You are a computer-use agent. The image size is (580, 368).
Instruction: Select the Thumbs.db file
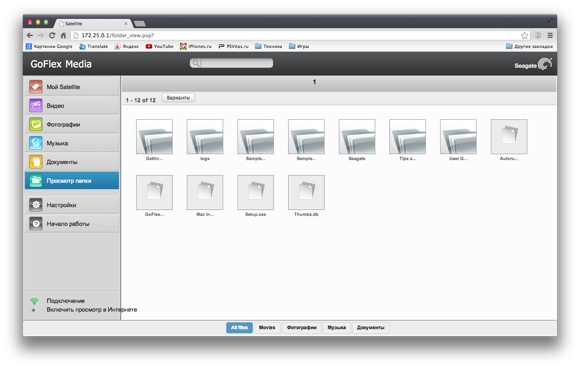[x=306, y=192]
